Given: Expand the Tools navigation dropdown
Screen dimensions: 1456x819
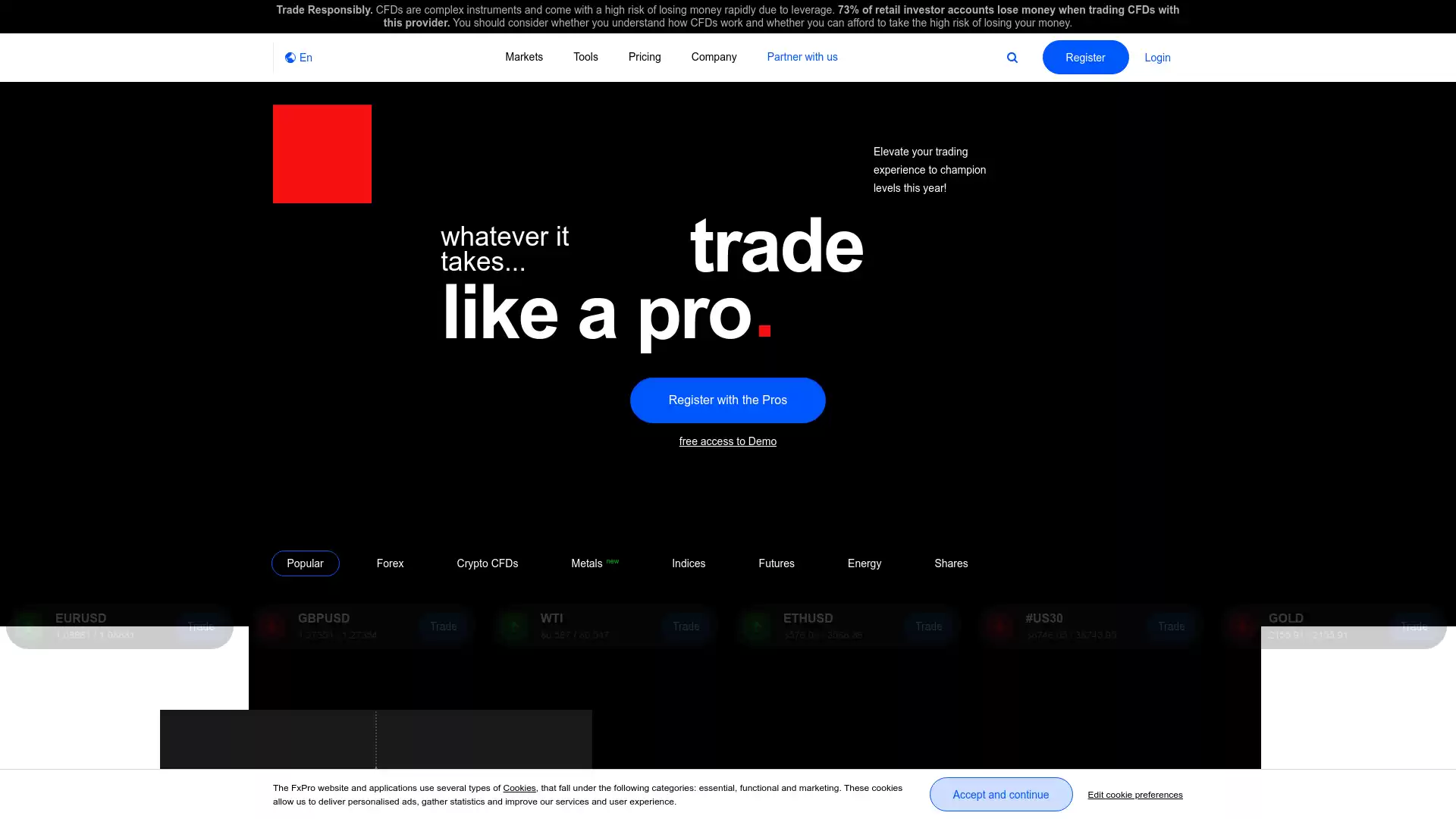Looking at the screenshot, I should pyautogui.click(x=585, y=57).
